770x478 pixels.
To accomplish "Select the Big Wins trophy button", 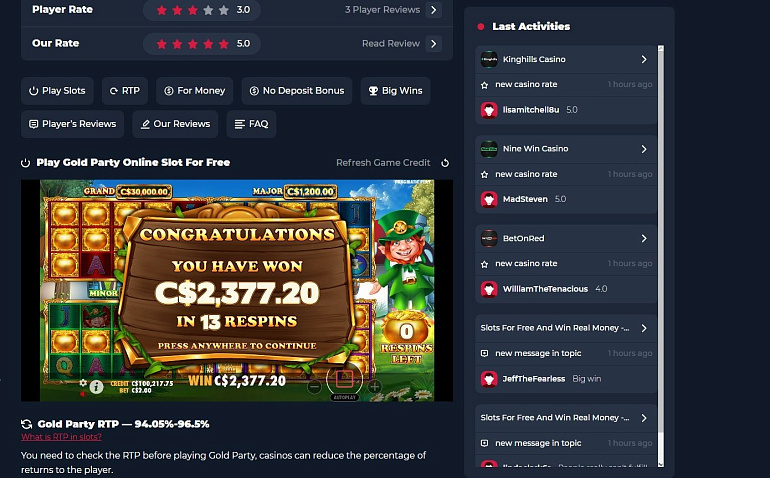I will click(395, 91).
